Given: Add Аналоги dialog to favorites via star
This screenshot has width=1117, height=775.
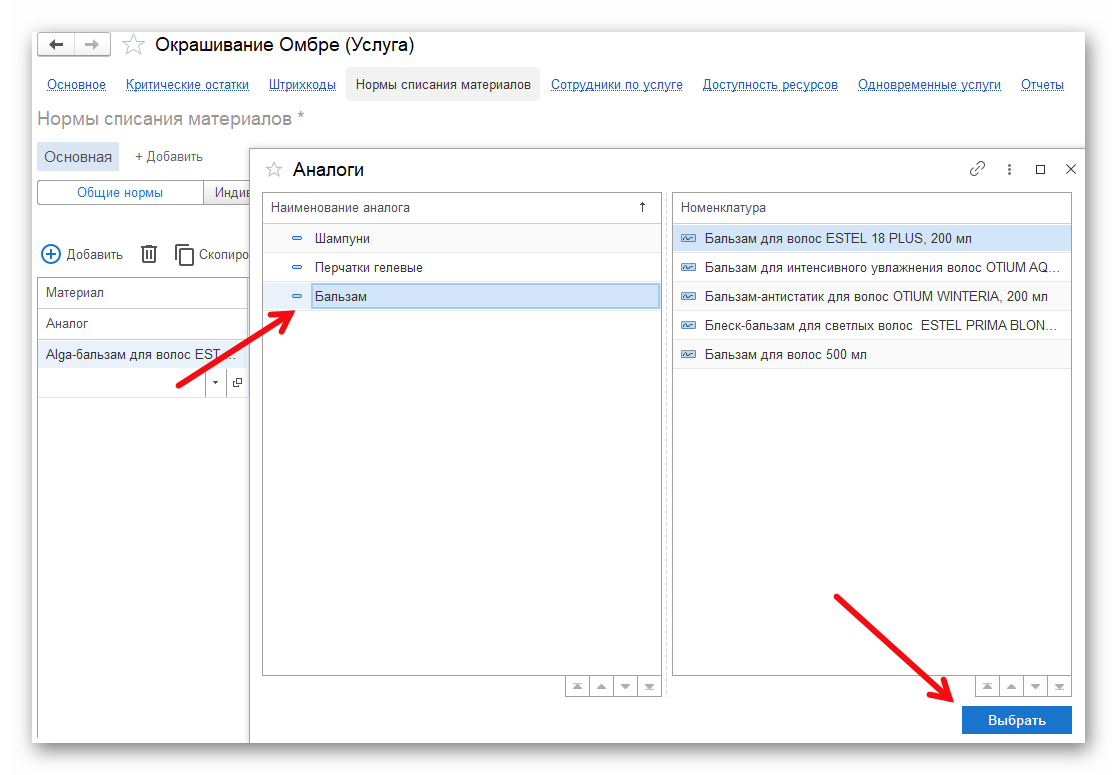Looking at the screenshot, I should pos(274,170).
